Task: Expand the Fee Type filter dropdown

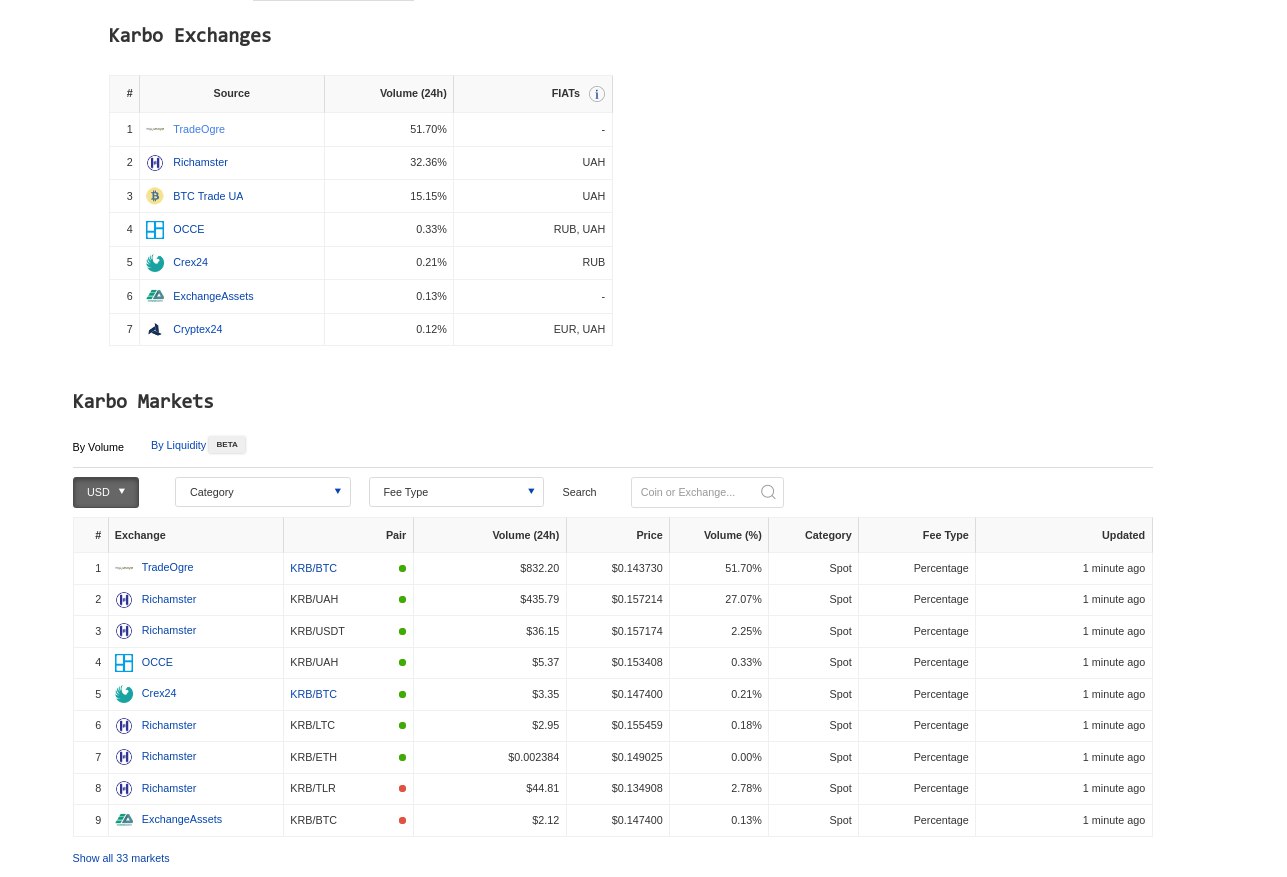Action: (456, 492)
